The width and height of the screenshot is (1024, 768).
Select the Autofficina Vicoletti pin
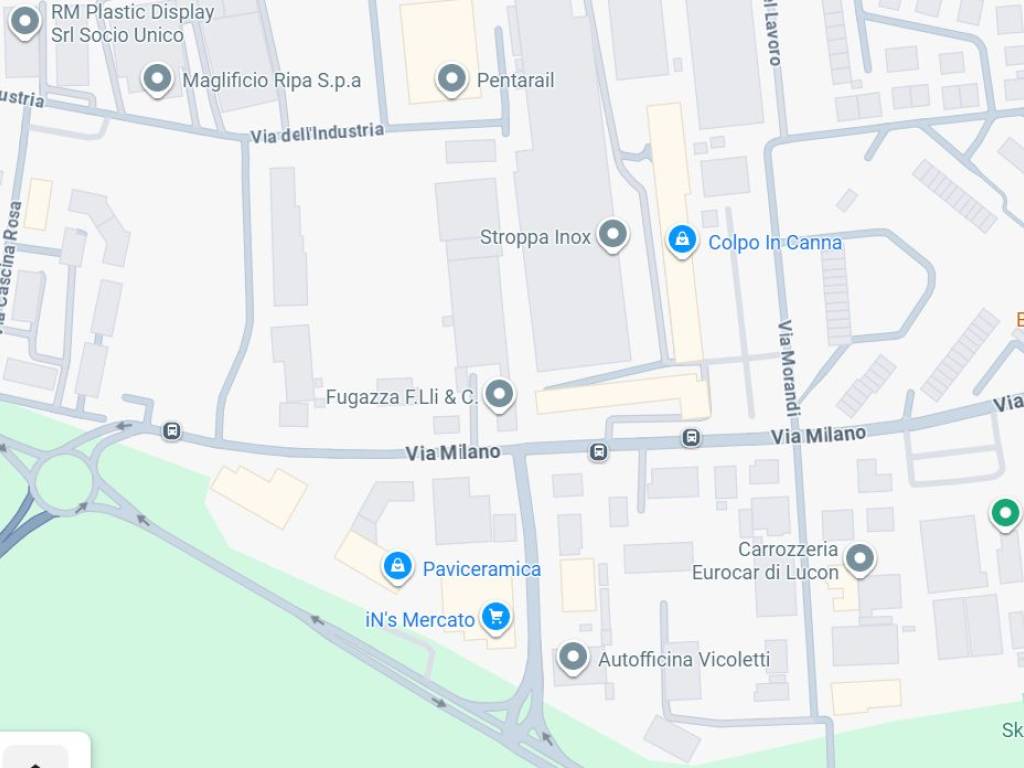click(x=573, y=657)
